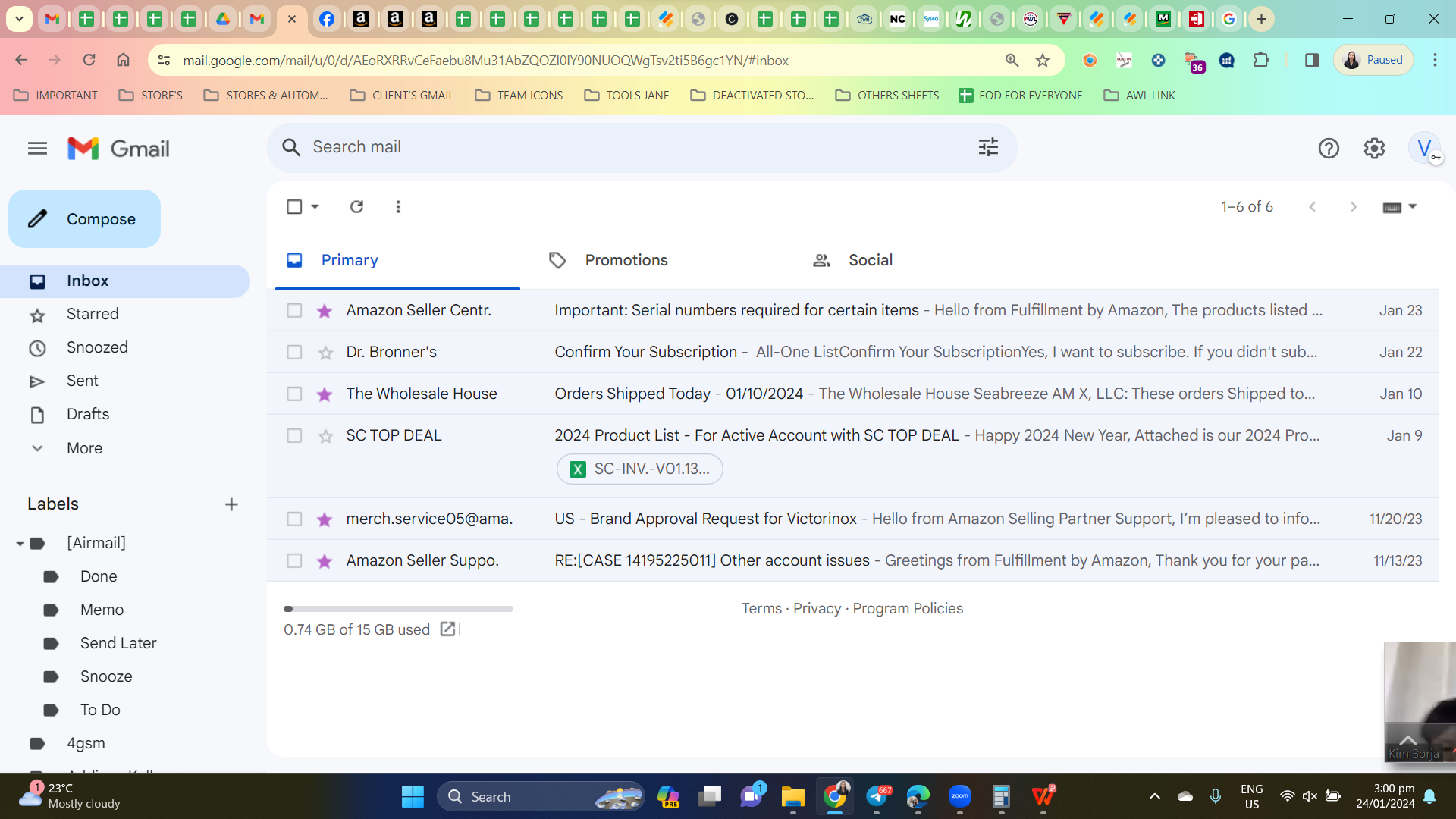Viewport: 1456px width, 819px height.
Task: Unstar The Wholesale House email
Action: coord(325,394)
